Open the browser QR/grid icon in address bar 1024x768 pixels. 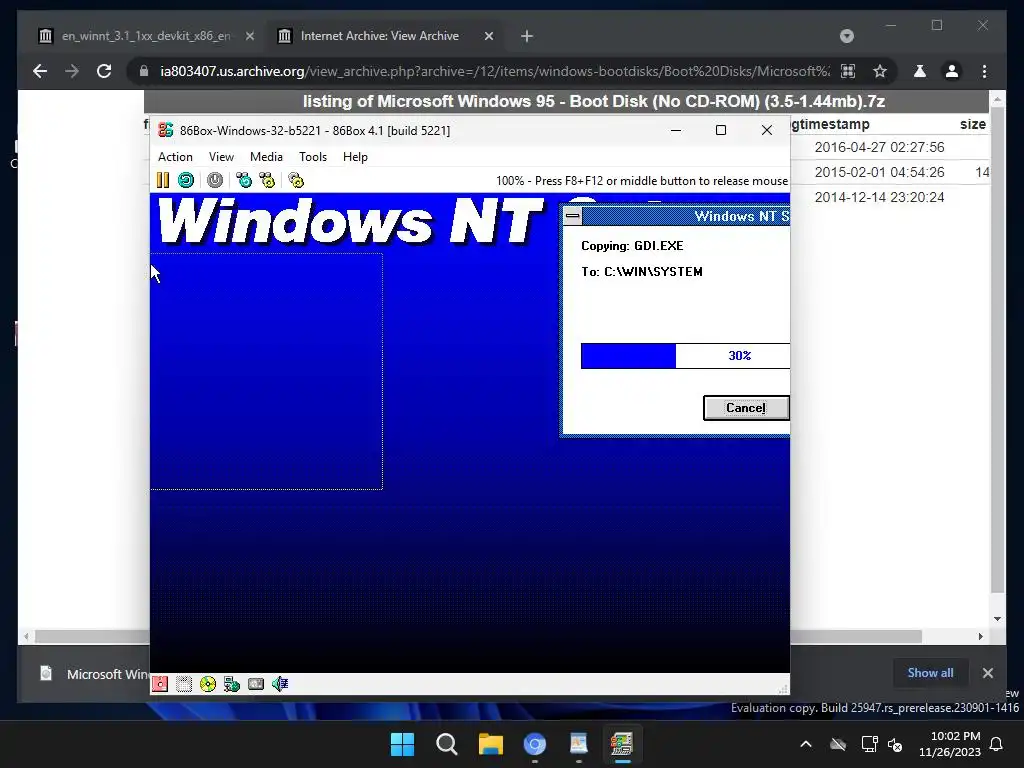(848, 71)
